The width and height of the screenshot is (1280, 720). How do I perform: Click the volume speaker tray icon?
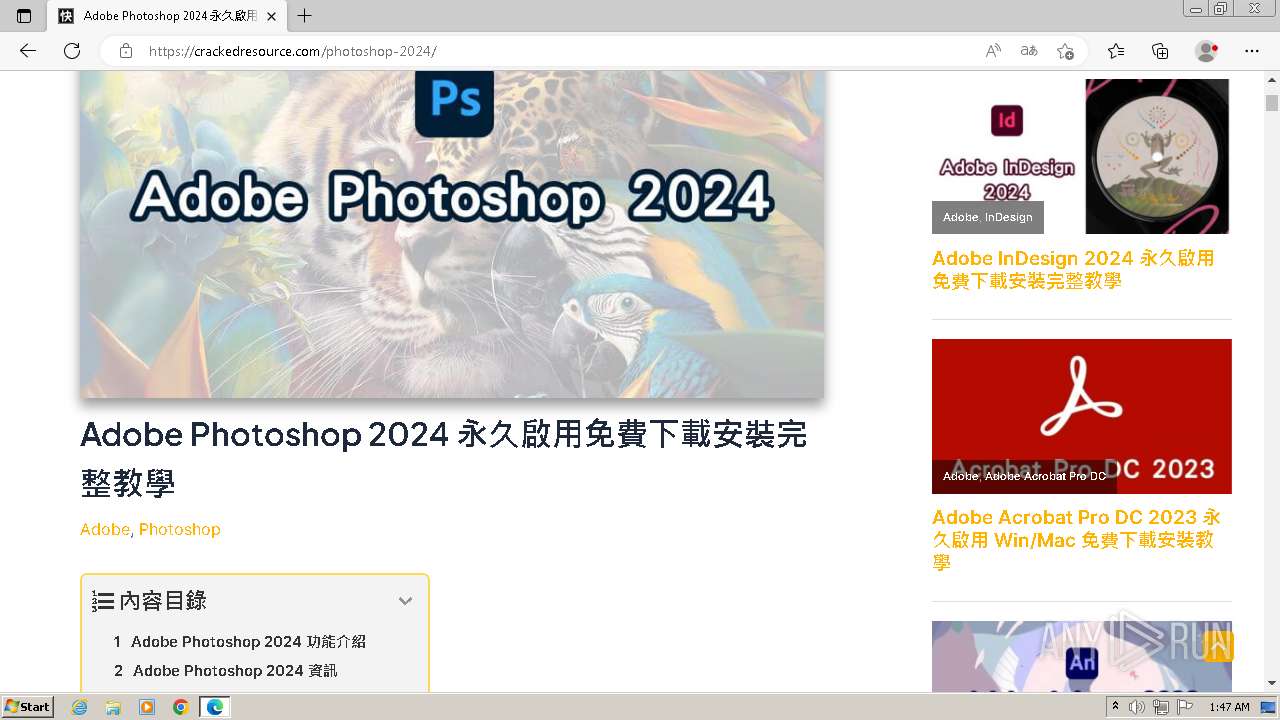(x=1137, y=707)
